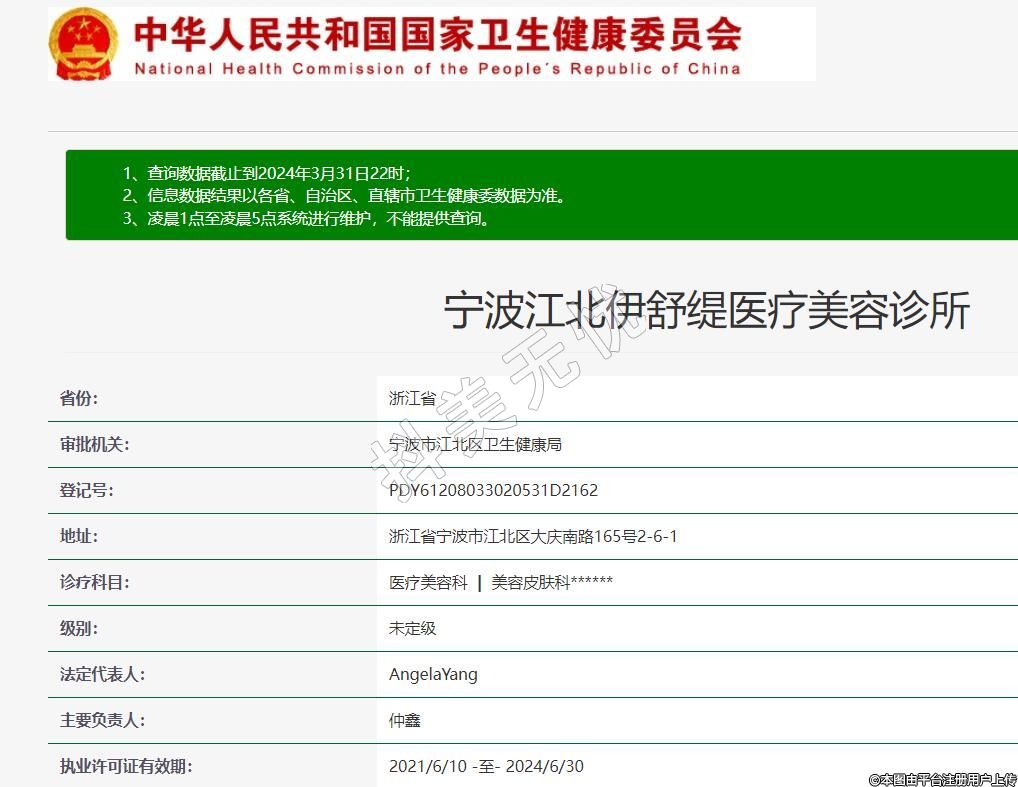Click the registration number PDY61208033020531D2162
This screenshot has width=1018, height=787.
tap(493, 490)
